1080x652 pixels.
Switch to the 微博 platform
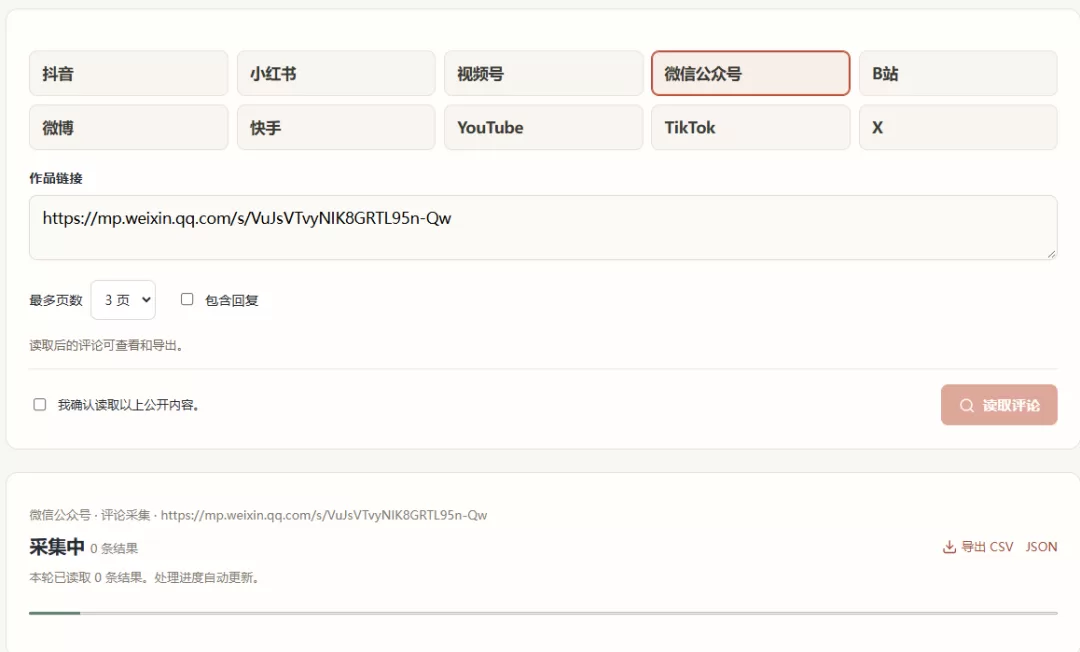click(128, 127)
